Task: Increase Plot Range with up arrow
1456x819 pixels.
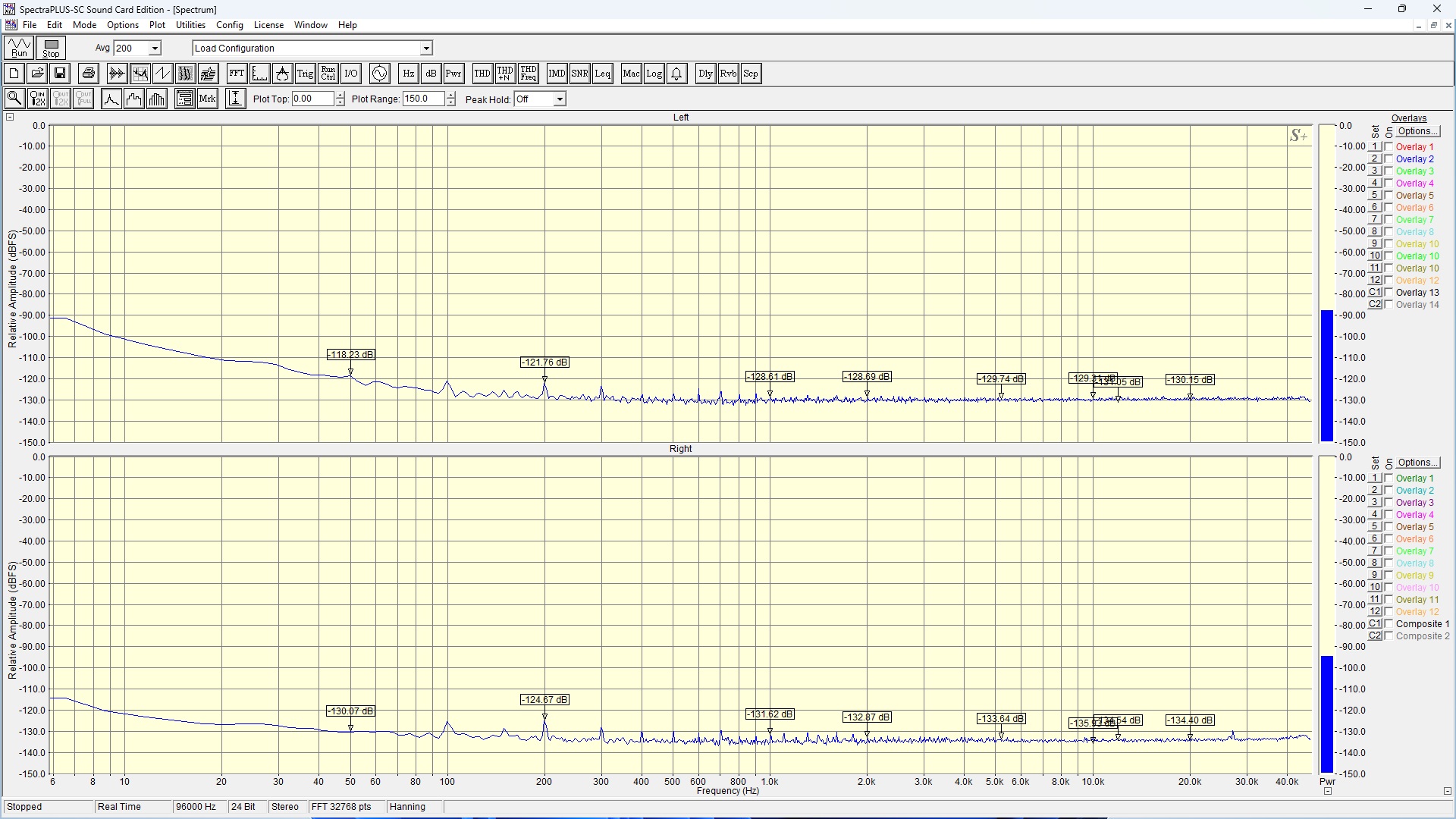Action: pos(451,95)
